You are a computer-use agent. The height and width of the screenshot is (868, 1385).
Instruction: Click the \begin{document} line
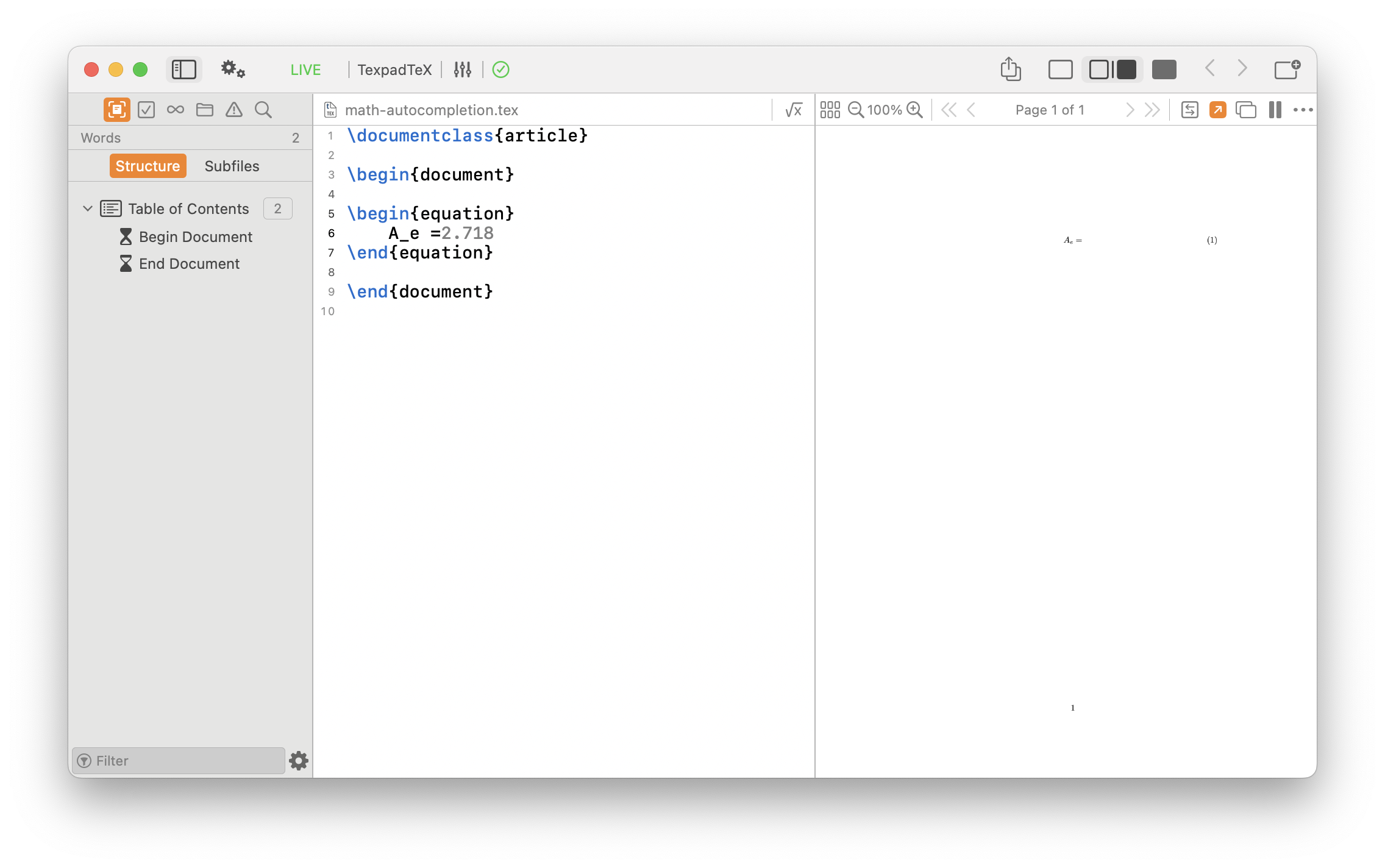[430, 174]
